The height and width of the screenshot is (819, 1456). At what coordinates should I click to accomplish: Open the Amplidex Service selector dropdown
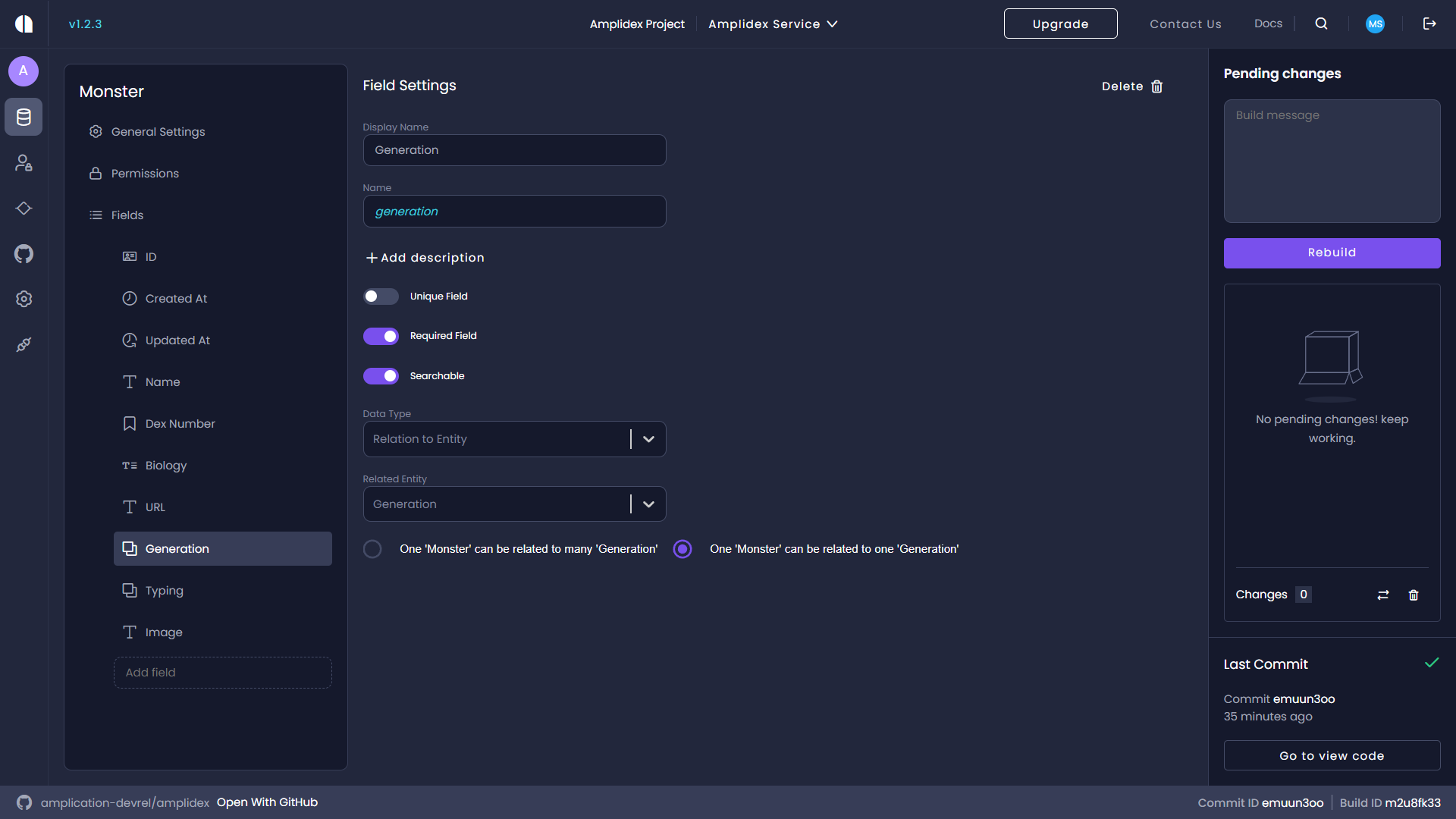(x=773, y=24)
